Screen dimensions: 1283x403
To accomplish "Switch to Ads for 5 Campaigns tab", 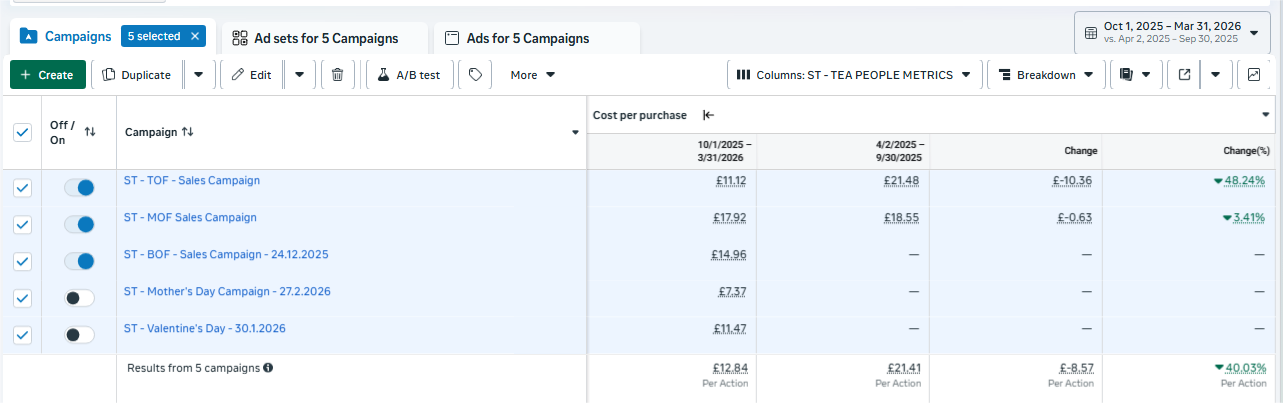I will (517, 38).
